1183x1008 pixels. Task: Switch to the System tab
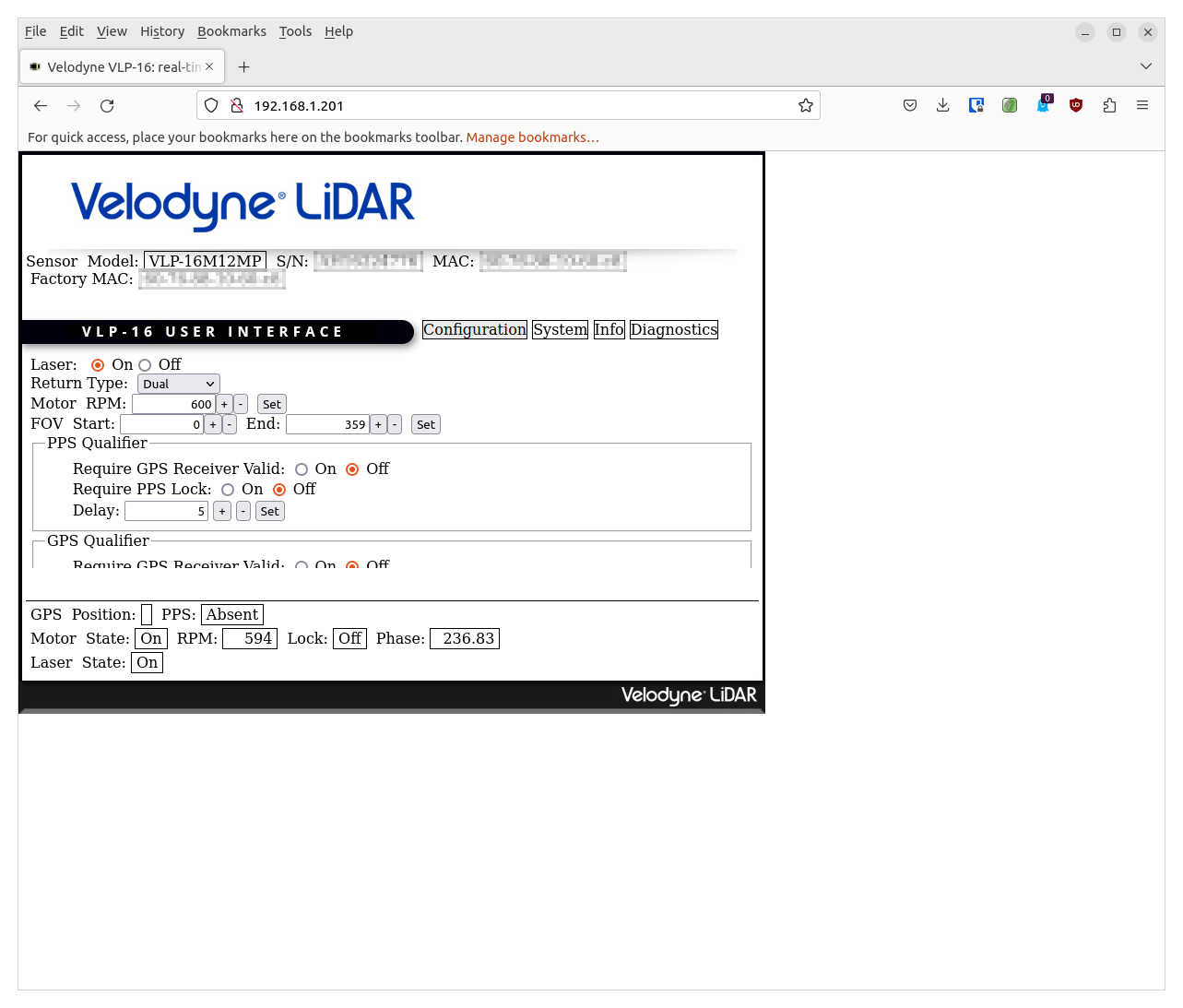pos(560,330)
